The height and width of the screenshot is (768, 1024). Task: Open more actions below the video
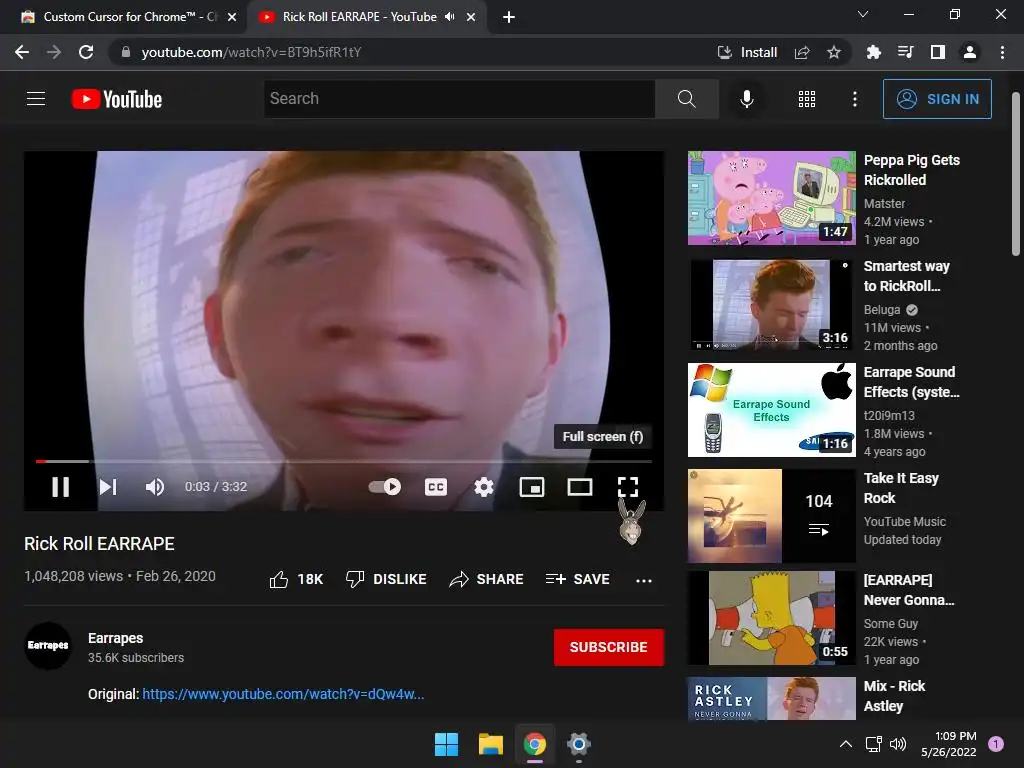point(644,581)
